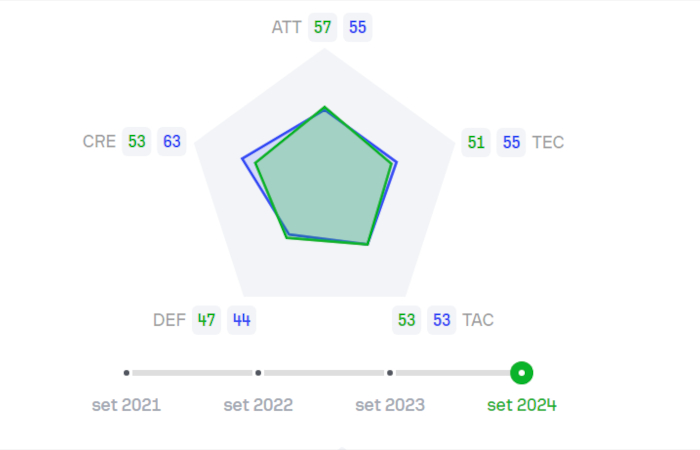Click the green TEC value 51
The image size is (700, 450).
click(476, 142)
